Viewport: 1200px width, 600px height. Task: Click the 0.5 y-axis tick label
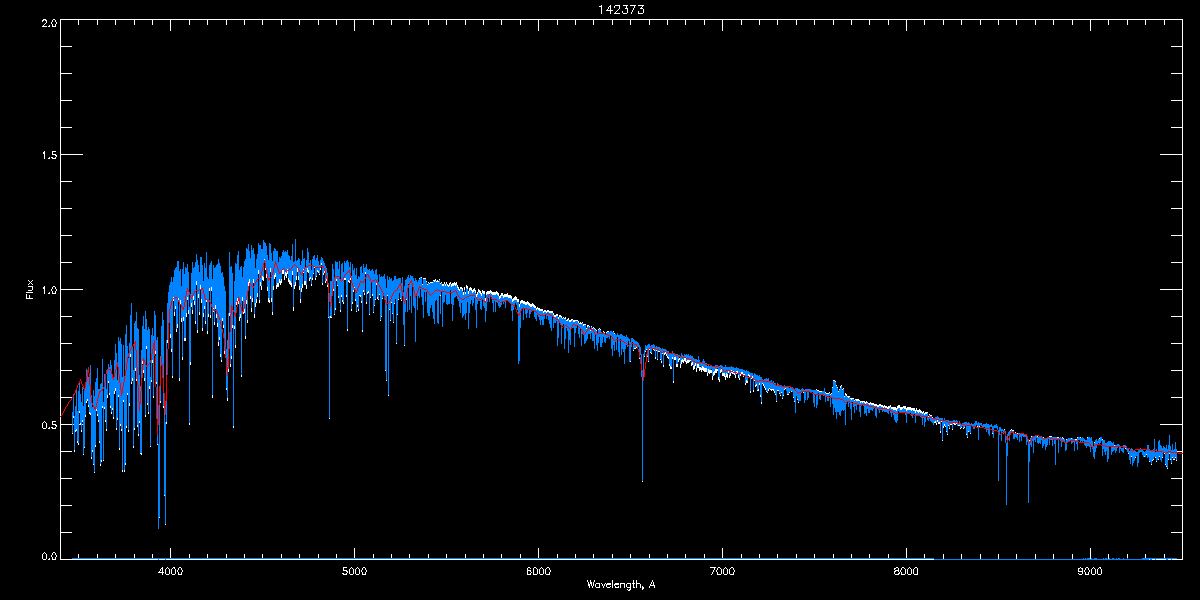tap(47, 424)
